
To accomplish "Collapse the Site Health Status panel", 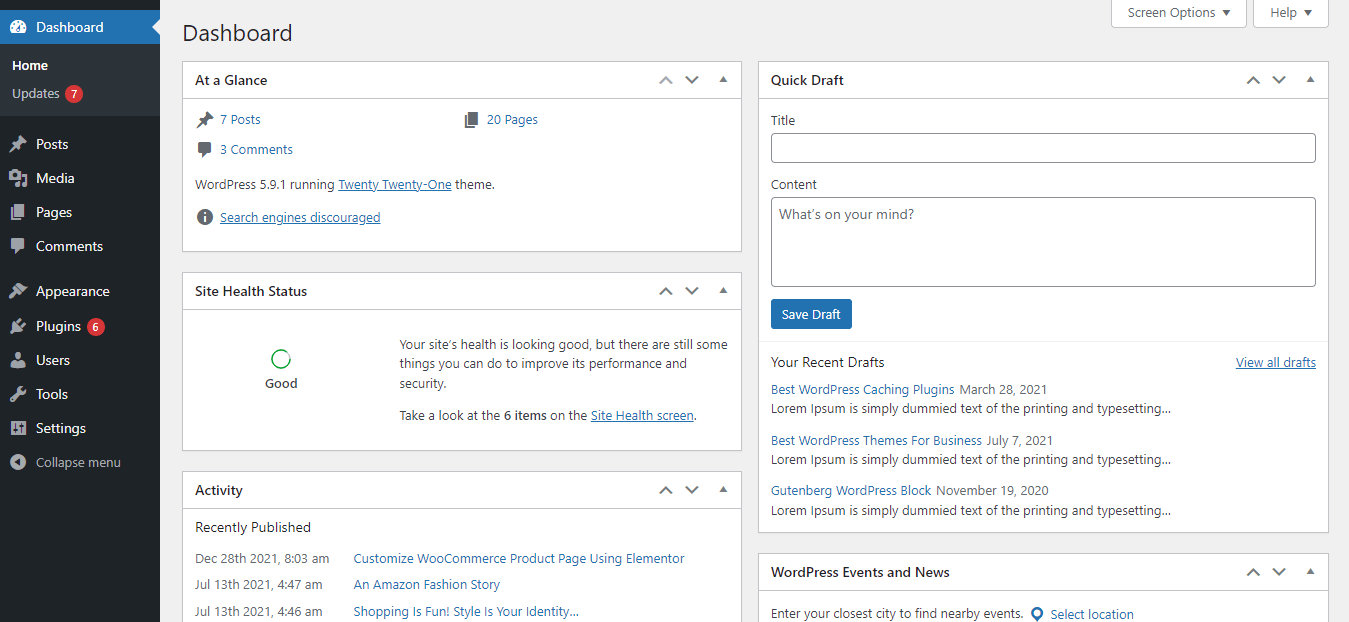I will click(723, 291).
